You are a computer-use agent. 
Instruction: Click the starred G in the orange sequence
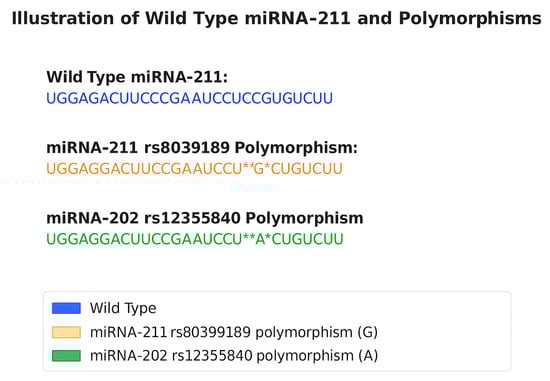(259, 169)
